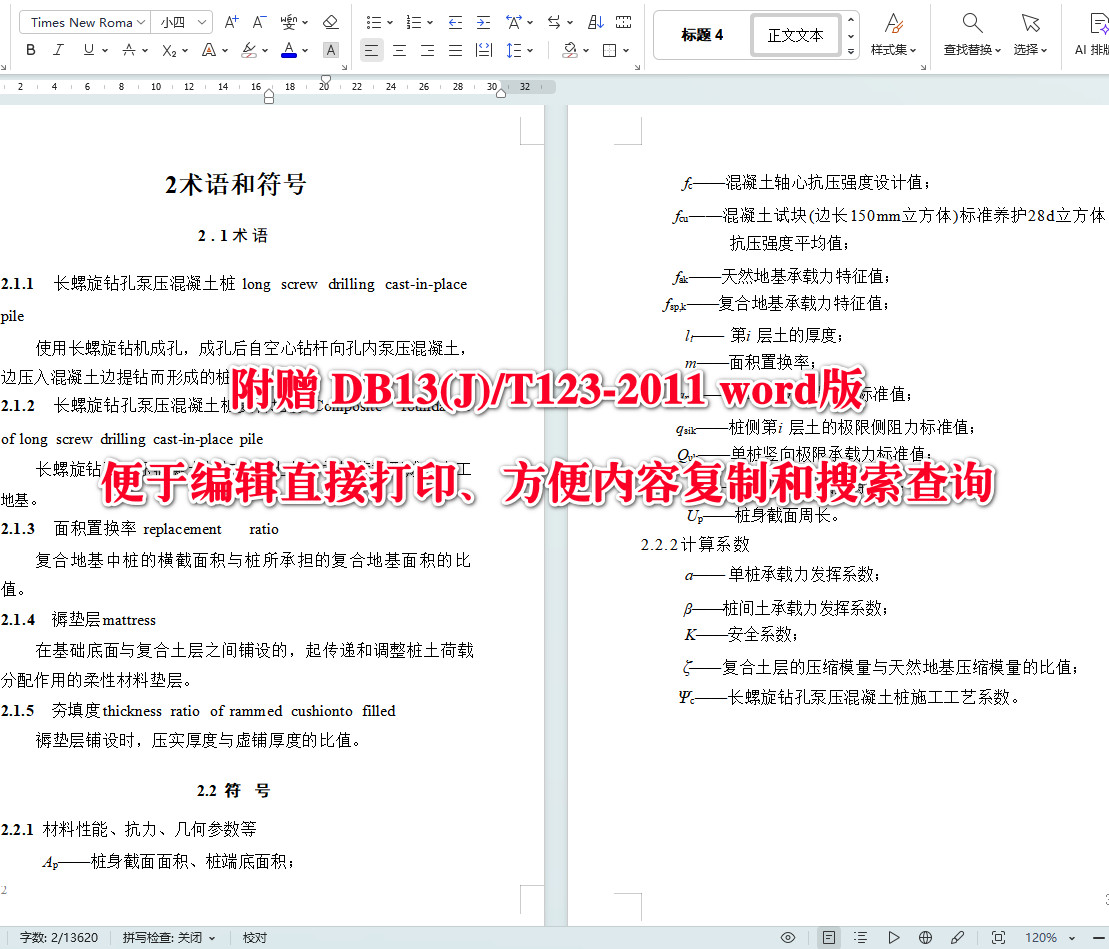Open the 查找替换 find and replace tool
The image size is (1109, 949).
[972, 34]
